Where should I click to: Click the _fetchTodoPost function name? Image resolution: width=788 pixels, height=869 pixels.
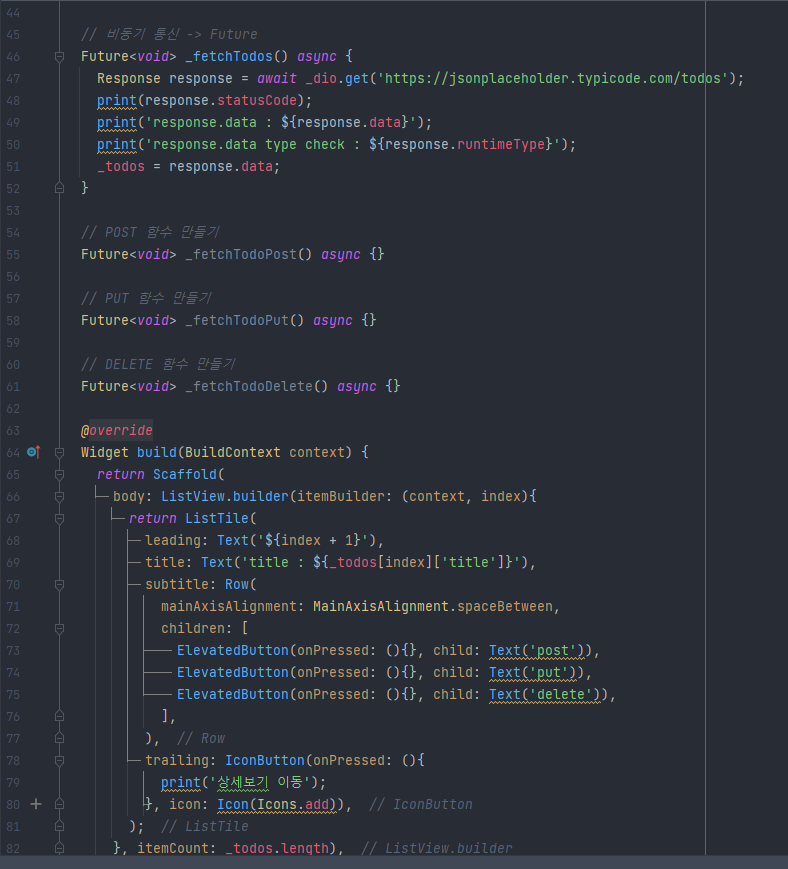(241, 254)
